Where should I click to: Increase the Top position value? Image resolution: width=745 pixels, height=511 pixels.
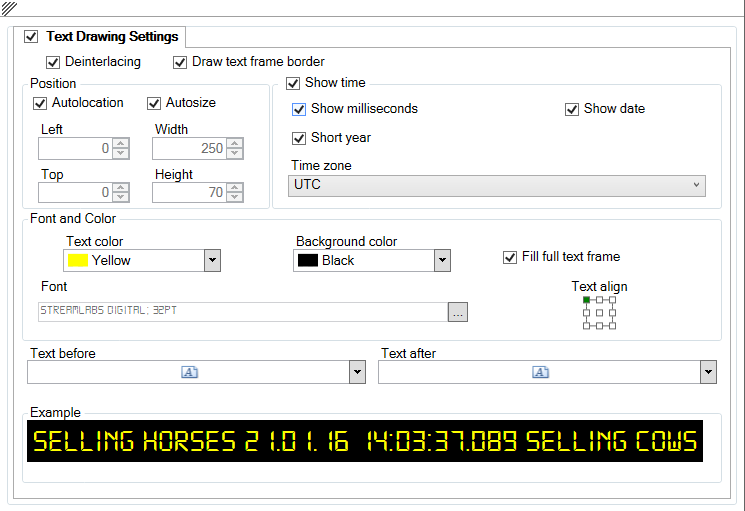coord(121,187)
